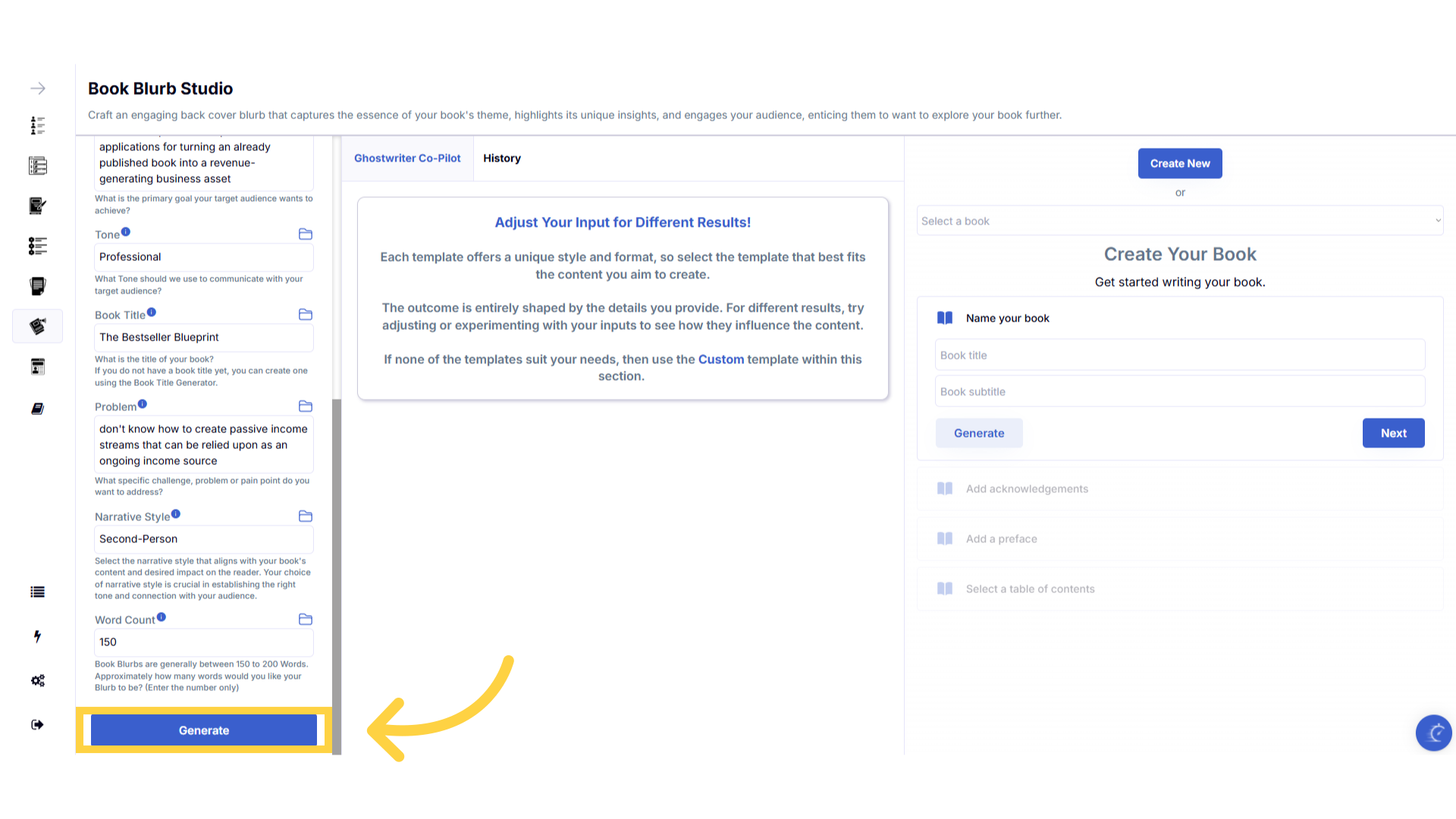
Task: Select the Ghostwriter Co-Pilot tab
Action: tap(407, 158)
